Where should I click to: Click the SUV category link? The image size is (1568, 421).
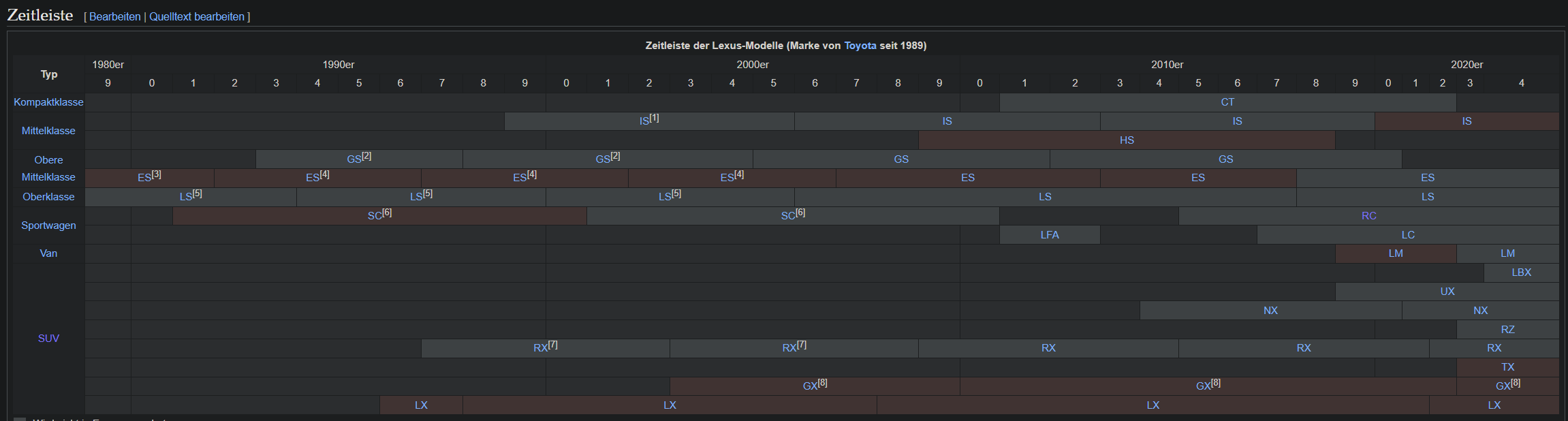[x=48, y=339]
